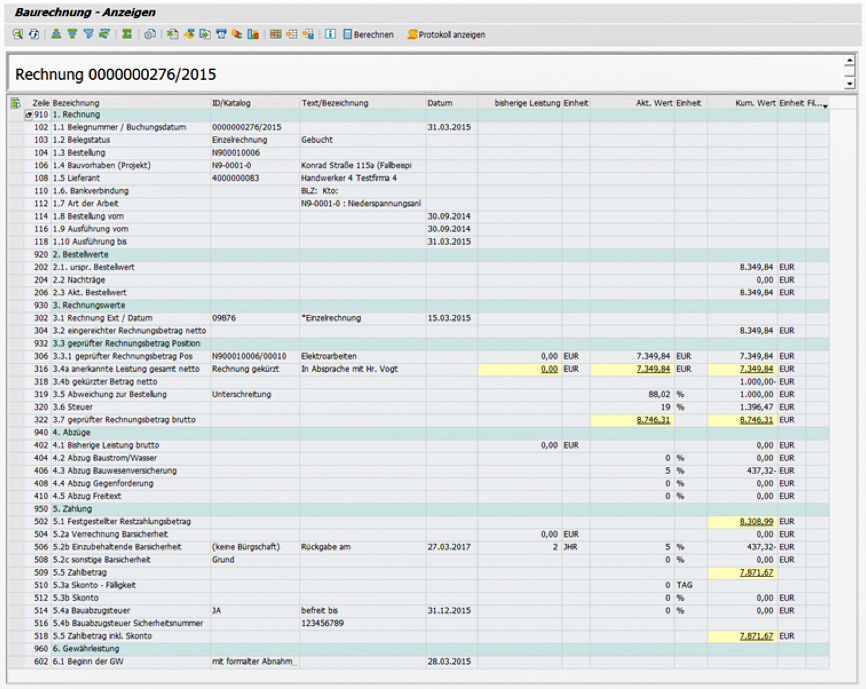
Task: Open the column options arrow at table's right
Action: pos(824,104)
